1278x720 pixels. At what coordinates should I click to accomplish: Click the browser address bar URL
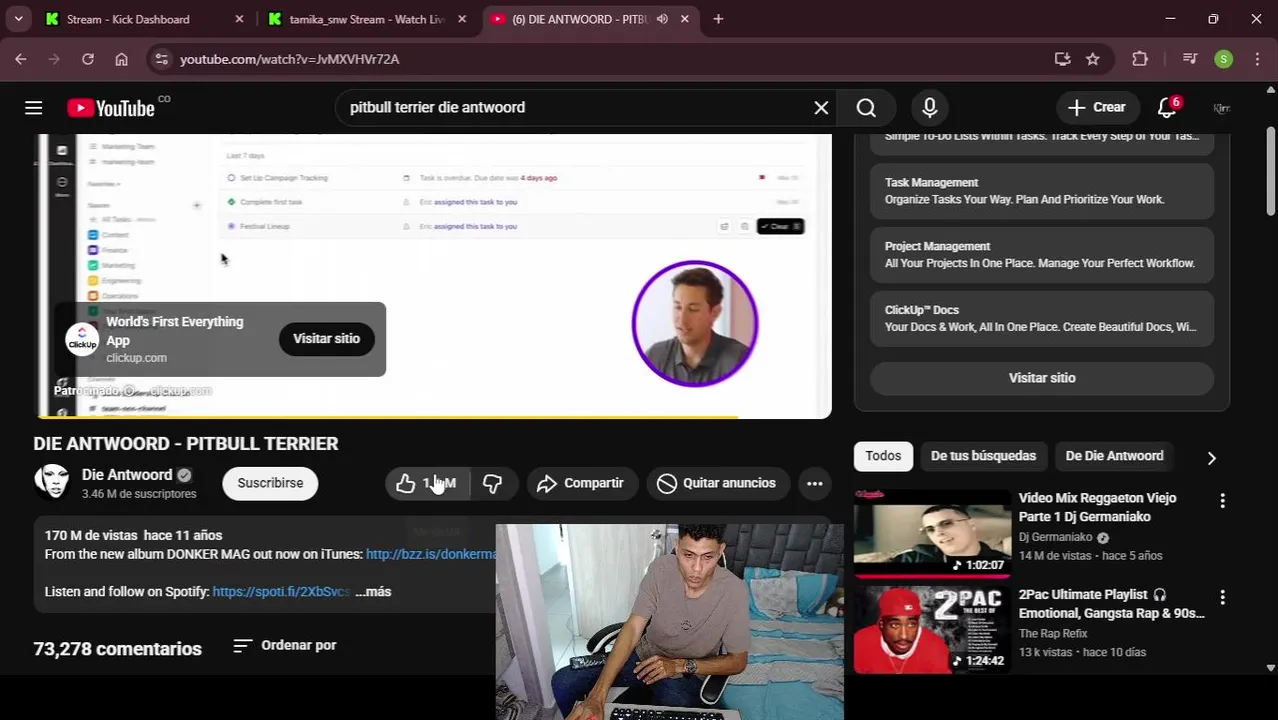pyautogui.click(x=289, y=59)
